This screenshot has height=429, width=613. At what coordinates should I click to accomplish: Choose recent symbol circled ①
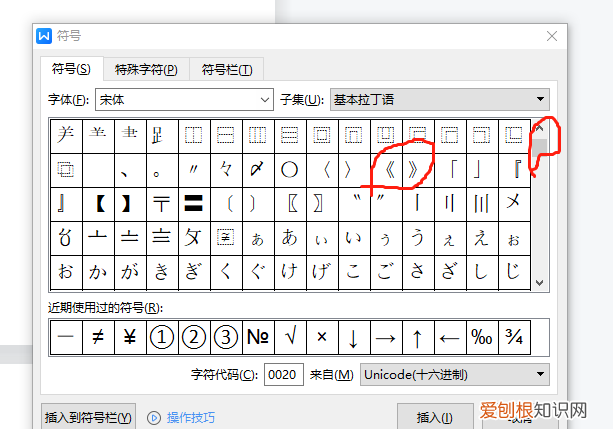click(163, 337)
